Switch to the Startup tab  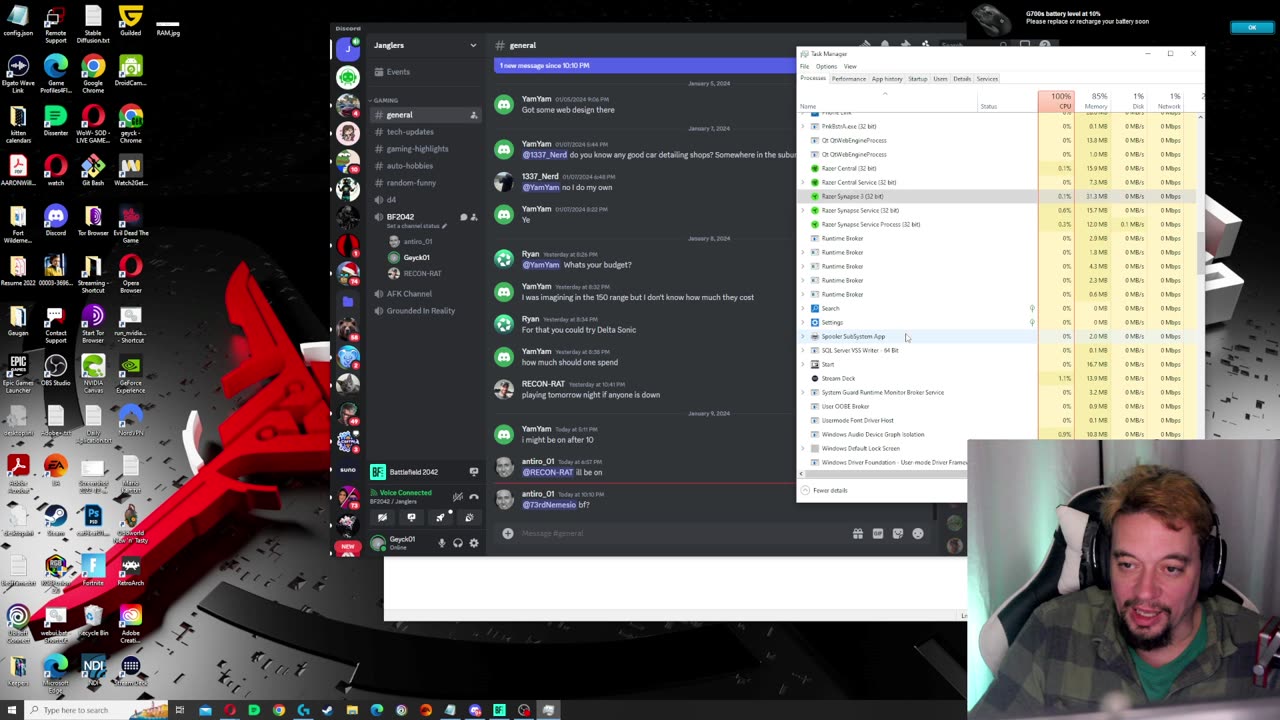tap(918, 79)
